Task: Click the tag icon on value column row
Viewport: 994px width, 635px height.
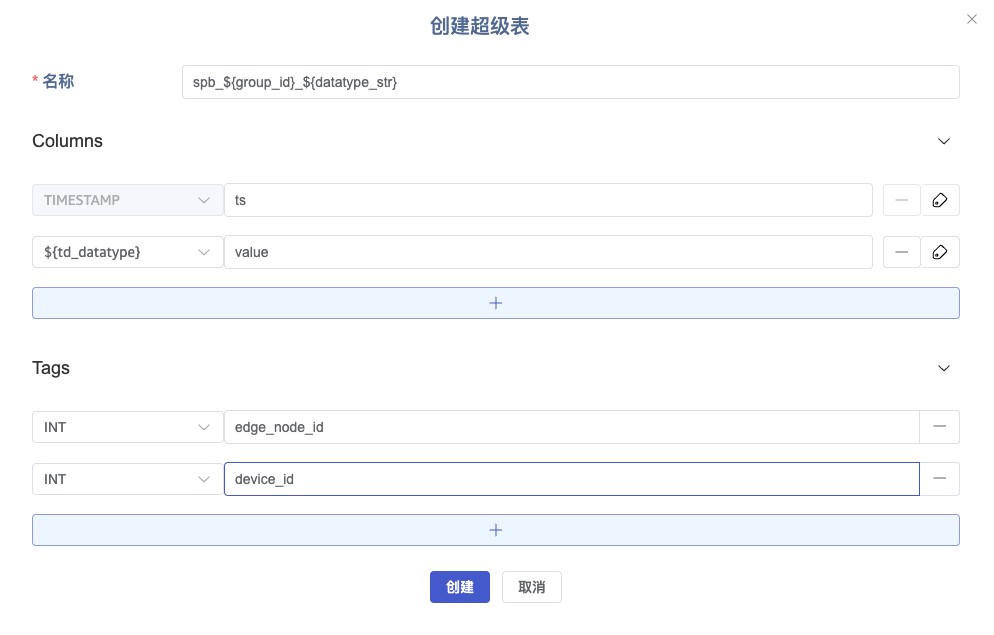Action: [x=939, y=252]
